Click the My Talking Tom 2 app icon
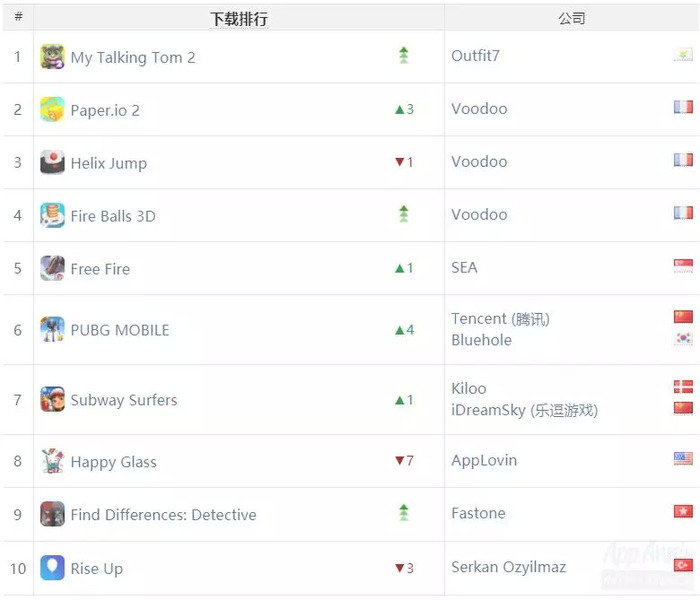700x600 pixels. click(x=52, y=57)
